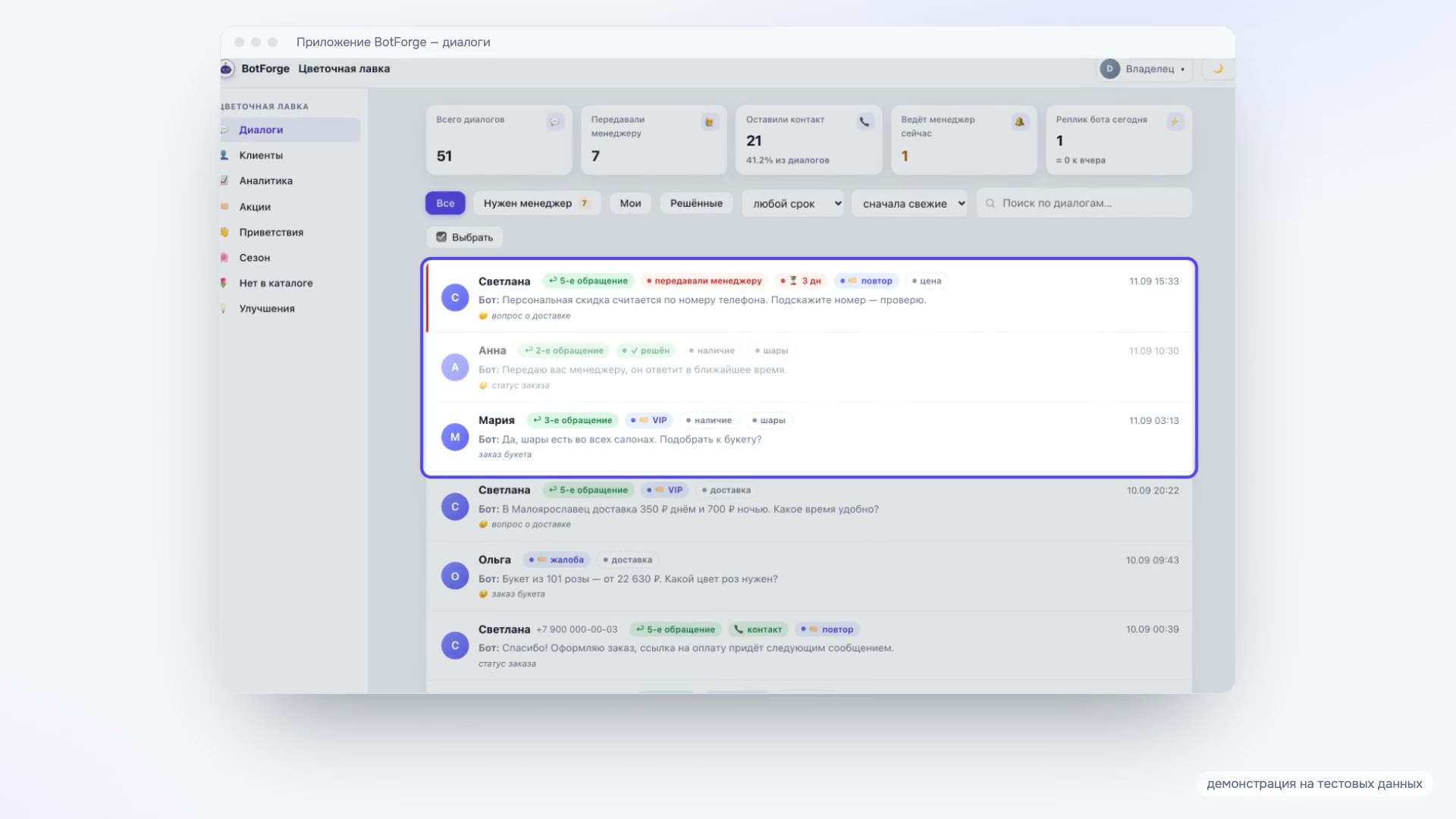The width and height of the screenshot is (1456, 819).
Task: Click the 2-е обращение tag
Action: coord(563,350)
